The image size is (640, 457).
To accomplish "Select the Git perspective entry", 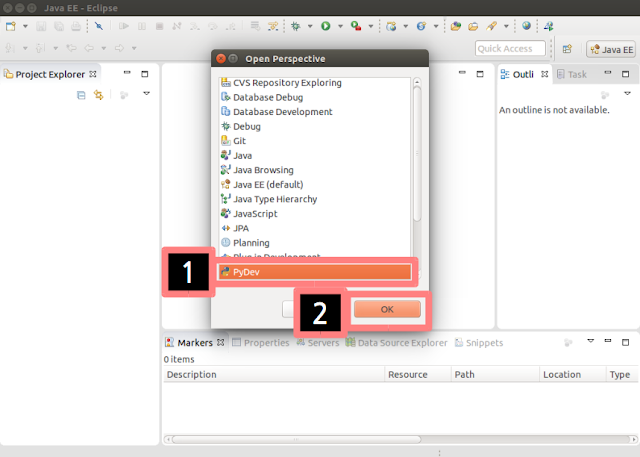I will (315, 141).
